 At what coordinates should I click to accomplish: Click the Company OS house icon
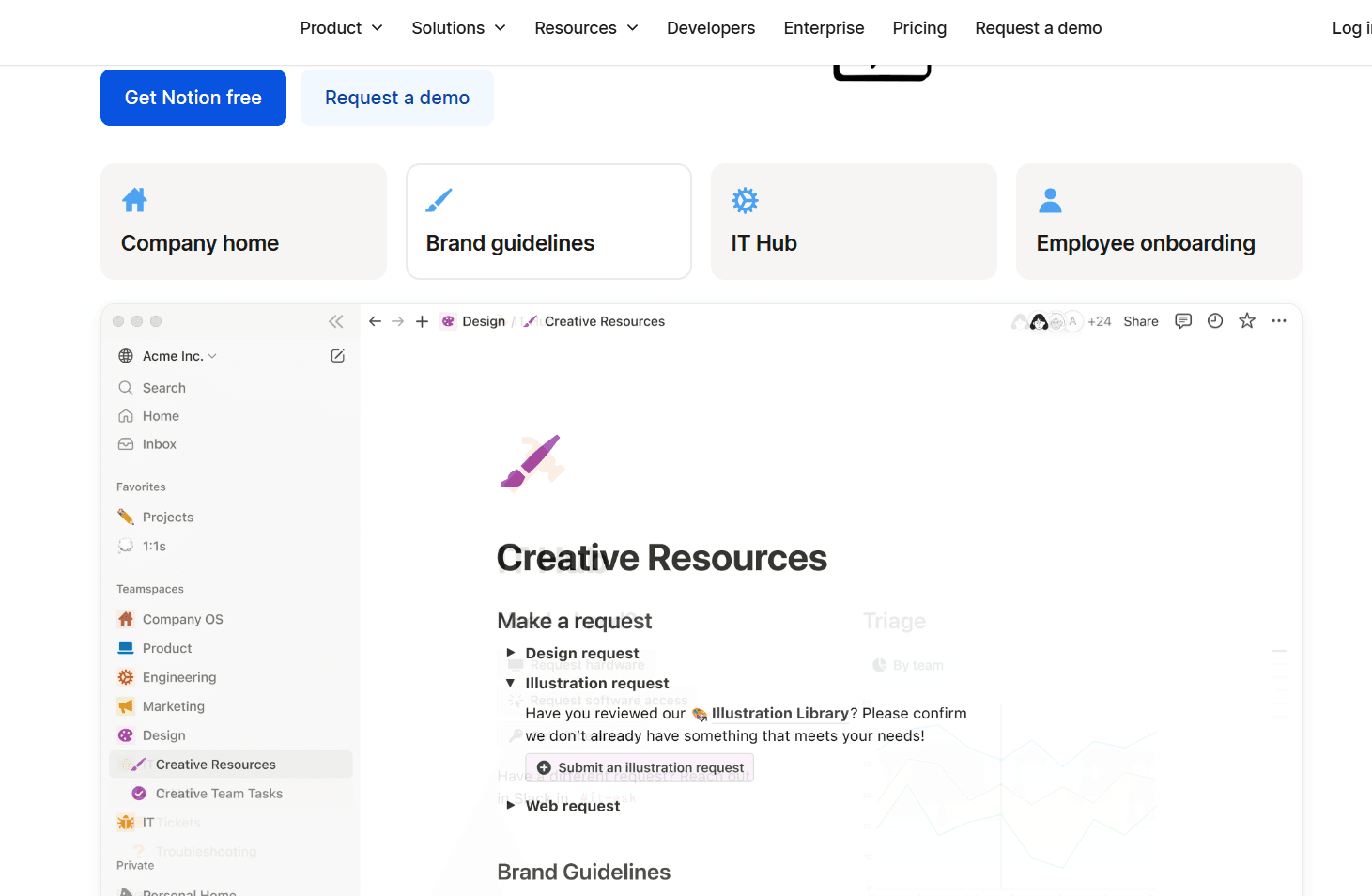pos(126,619)
